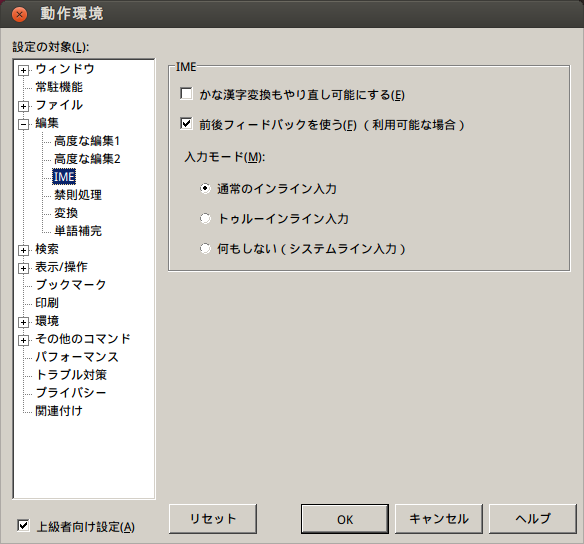This screenshot has height=544, width=584.
Task: Click the リセット button
Action: 213,519
